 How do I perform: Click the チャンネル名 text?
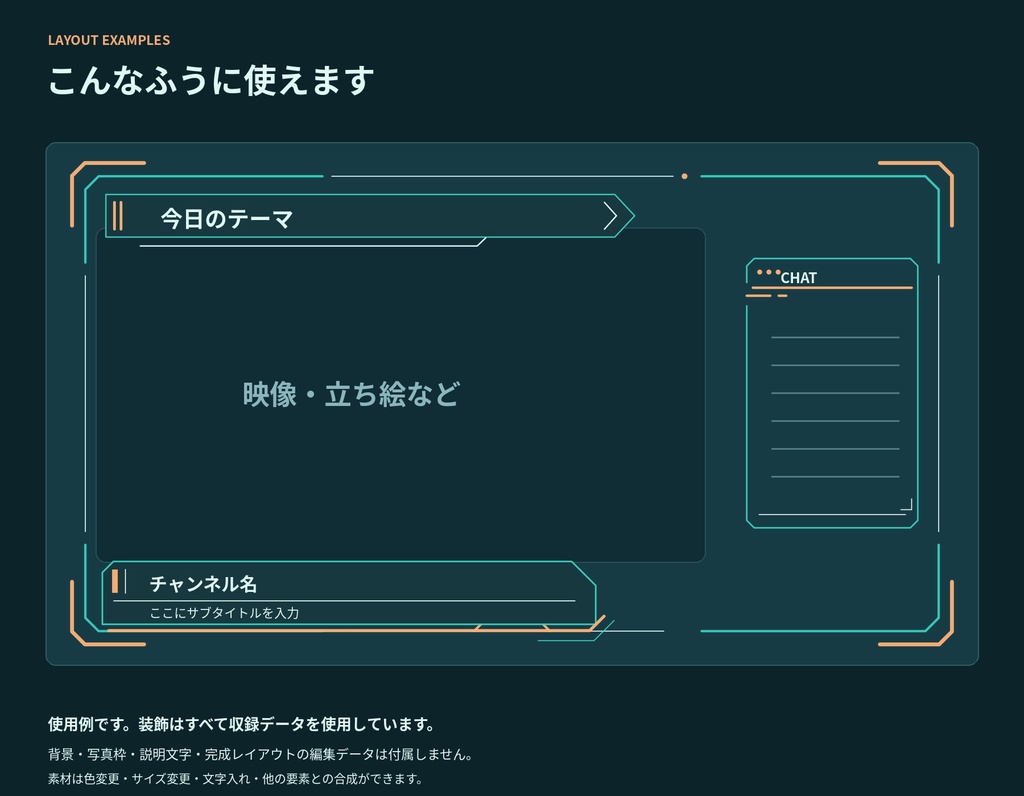[x=203, y=584]
